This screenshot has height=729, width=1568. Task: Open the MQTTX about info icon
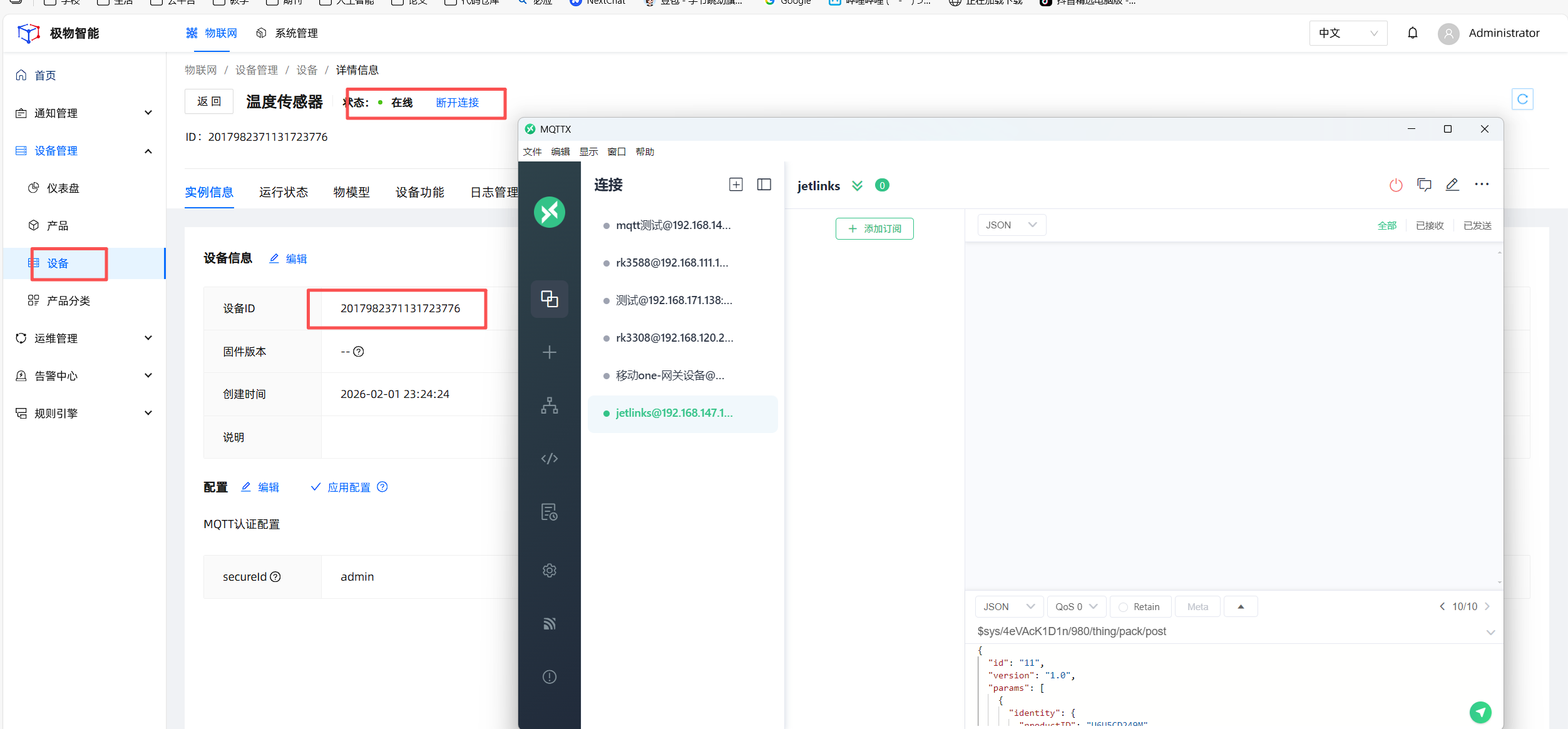click(549, 677)
